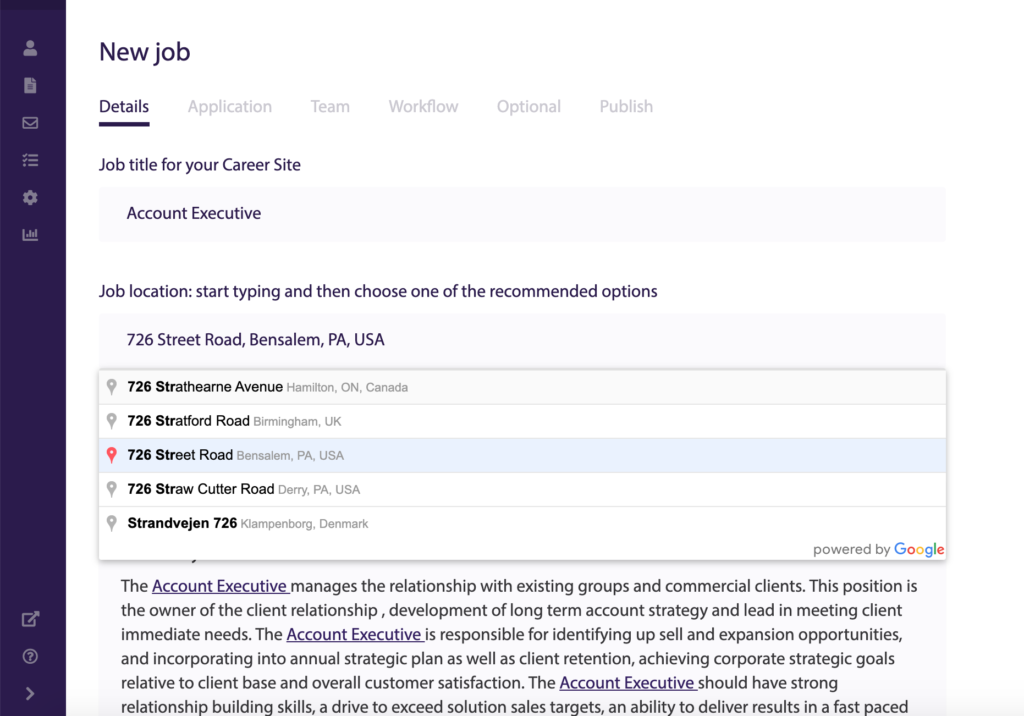Click the red pin beside 726 Street Road
The height and width of the screenshot is (716, 1024).
[112, 455]
